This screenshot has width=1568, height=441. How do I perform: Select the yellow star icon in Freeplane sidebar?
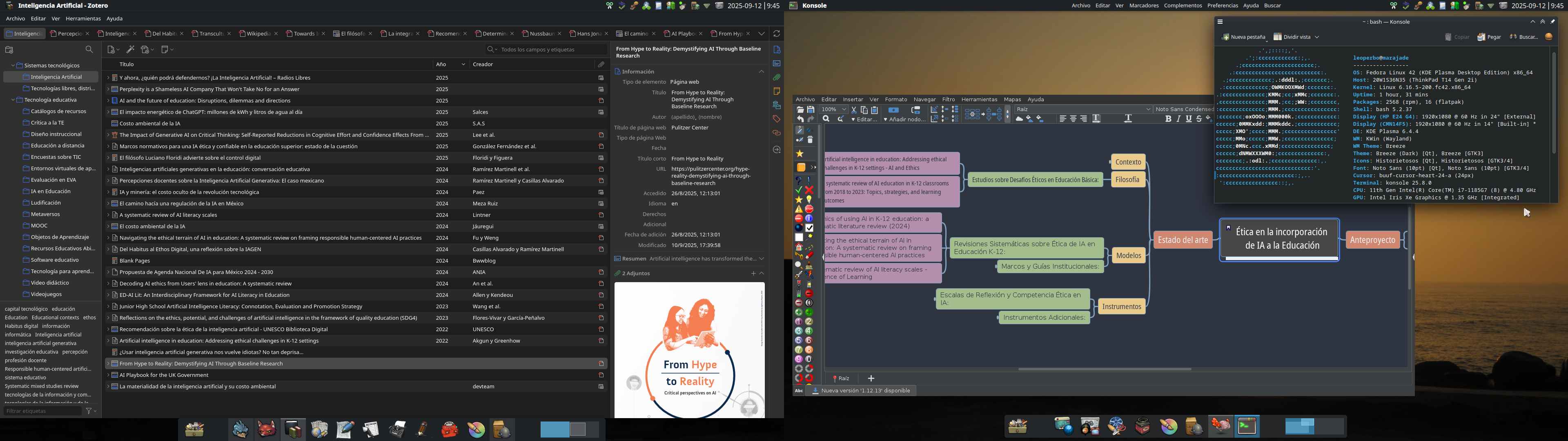[x=799, y=154]
